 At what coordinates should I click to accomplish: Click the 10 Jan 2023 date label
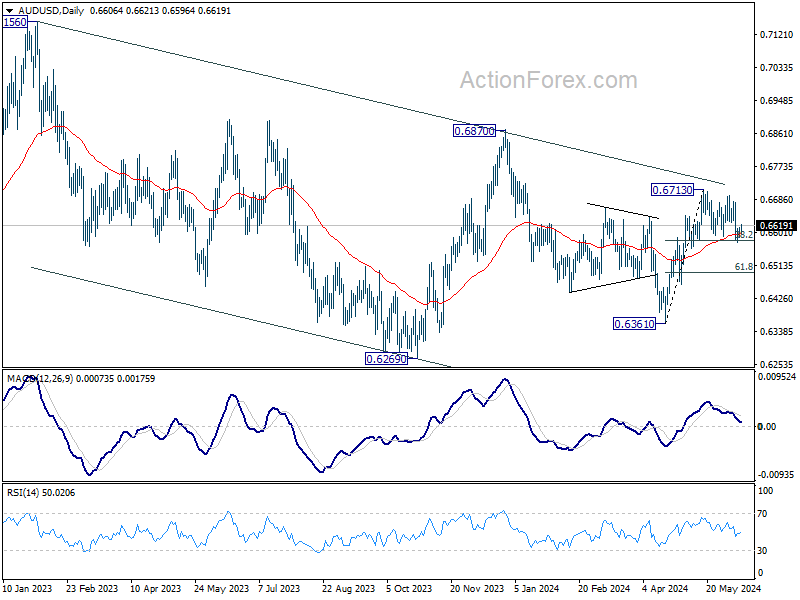click(x=28, y=588)
